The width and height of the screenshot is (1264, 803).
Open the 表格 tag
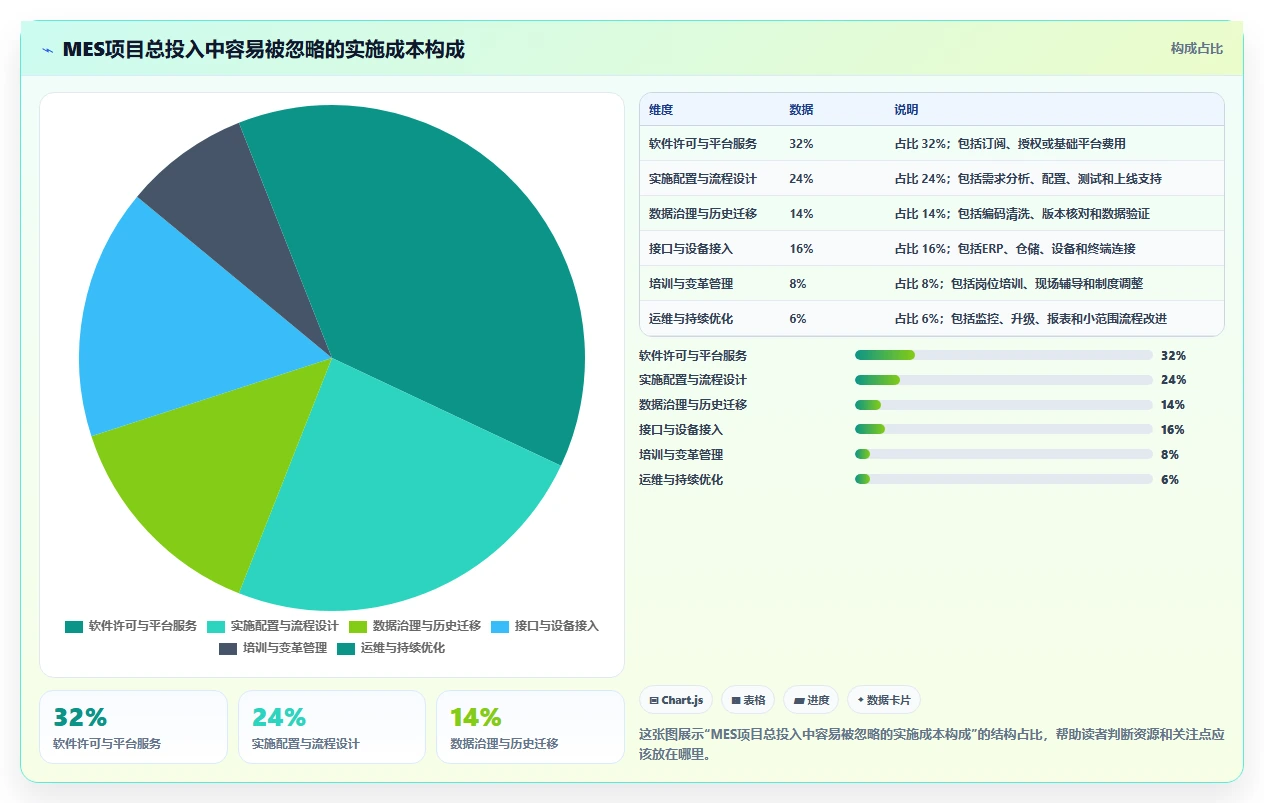[748, 700]
